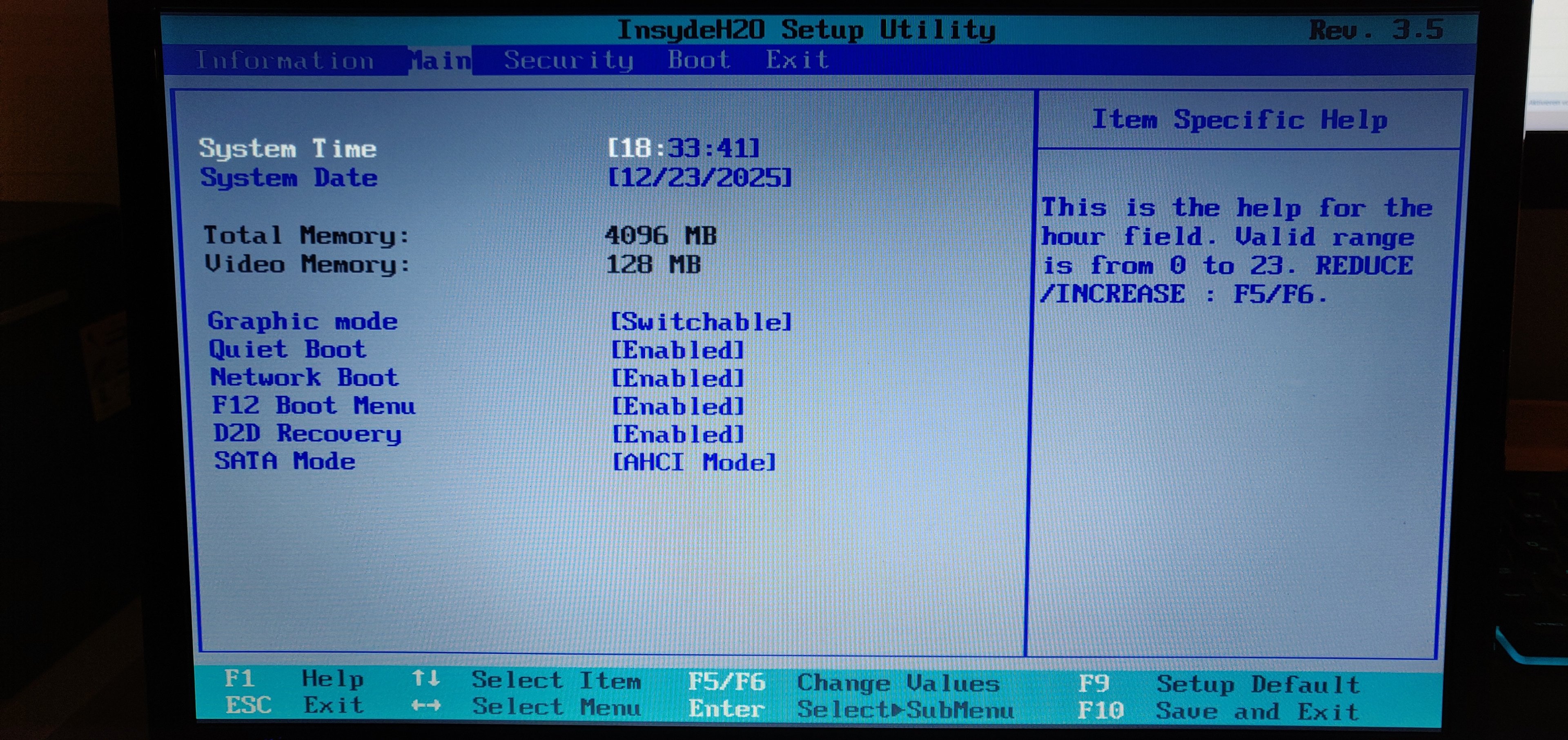This screenshot has width=1568, height=740.
Task: Toggle the Network Boot Enabled value
Action: coord(677,378)
